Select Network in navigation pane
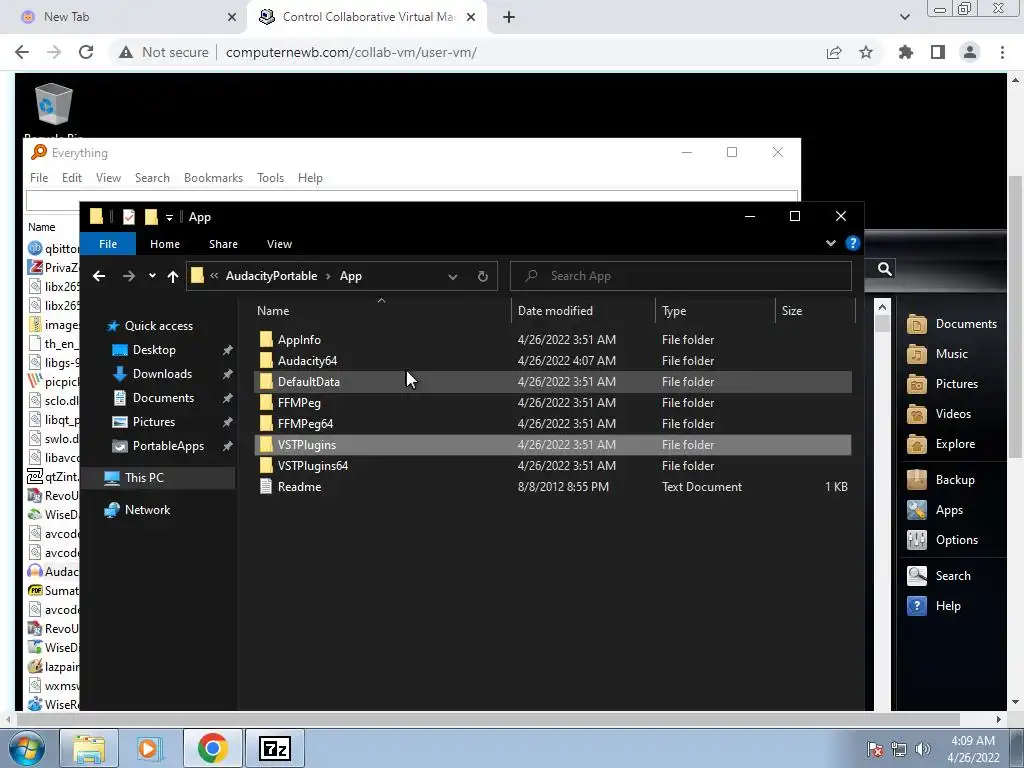Viewport: 1024px width, 768px height. 148,510
